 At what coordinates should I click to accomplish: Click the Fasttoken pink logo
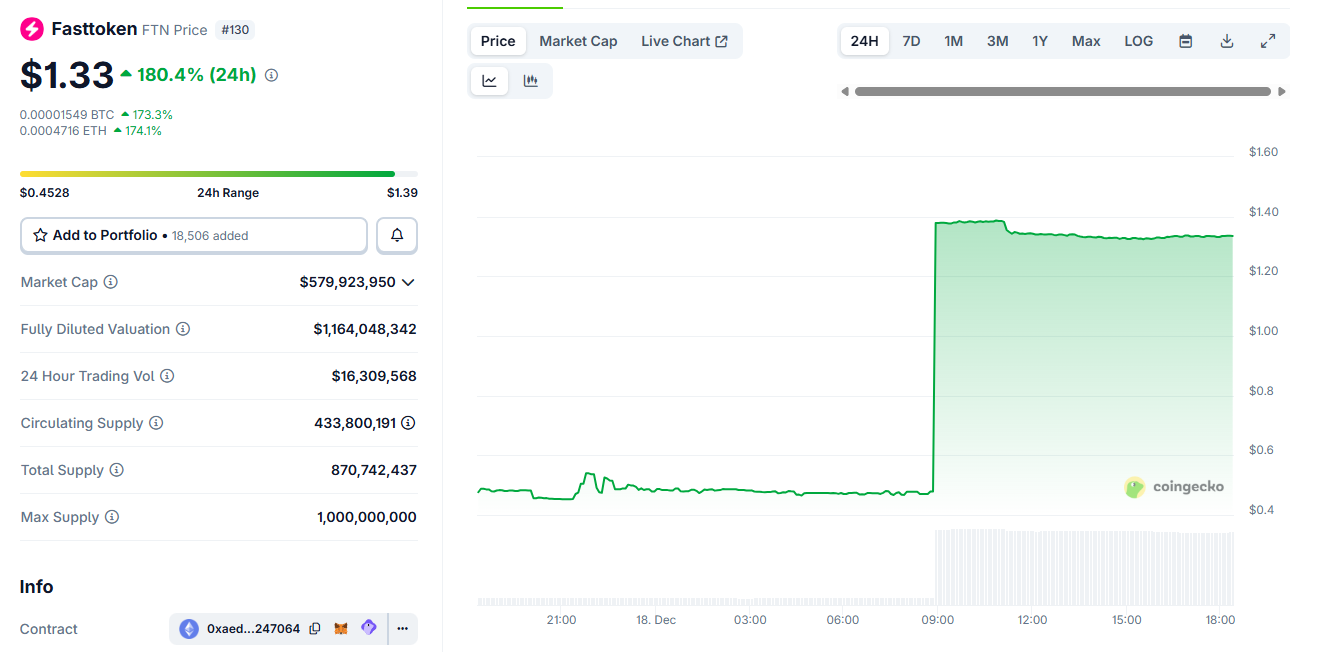[29, 29]
